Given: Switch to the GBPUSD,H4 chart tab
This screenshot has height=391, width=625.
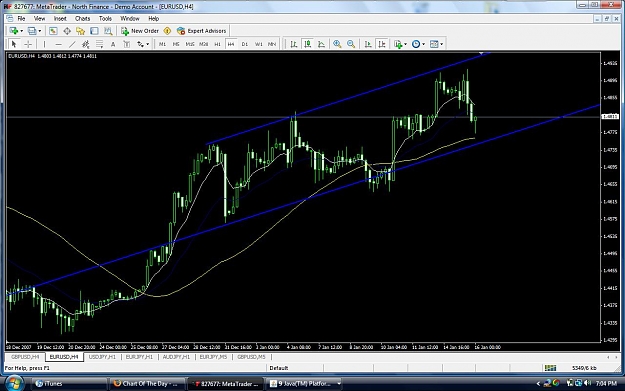Looking at the screenshot, I should [x=25, y=357].
